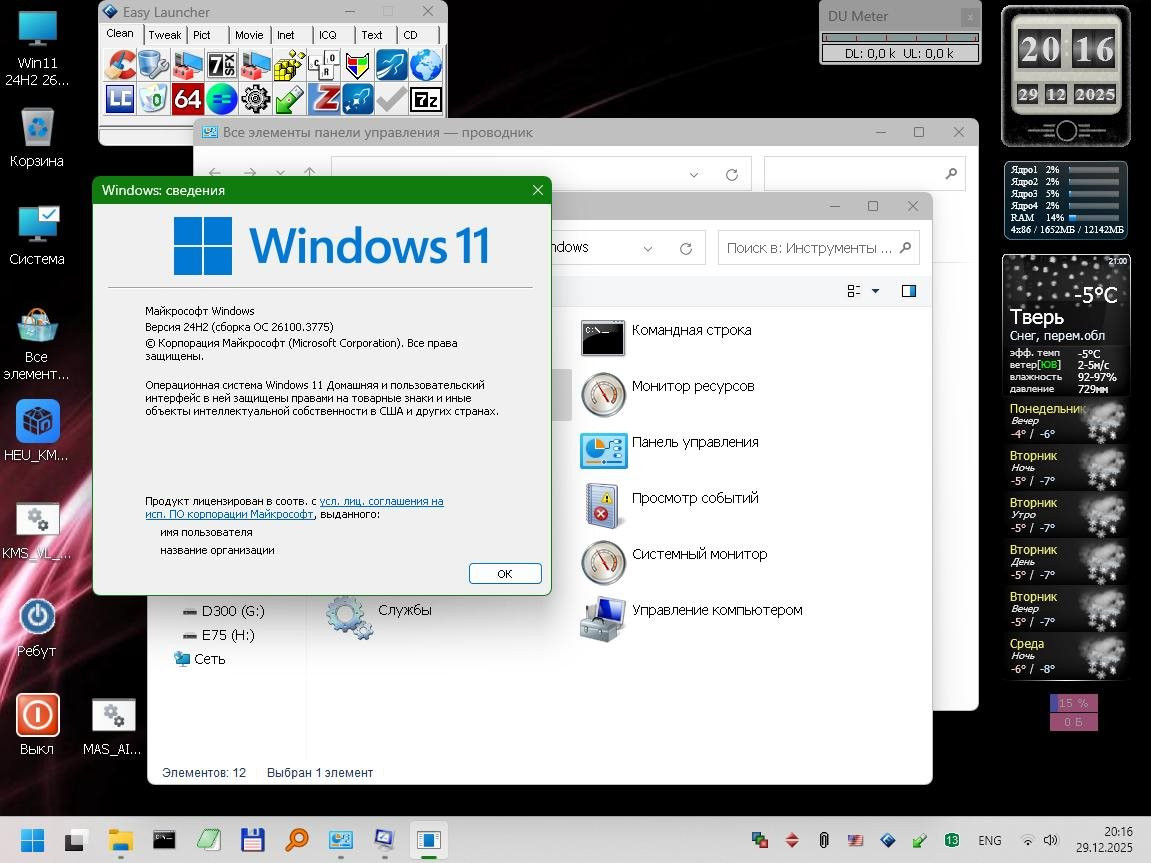Click the teal circle with equals sign icon

coord(221,98)
